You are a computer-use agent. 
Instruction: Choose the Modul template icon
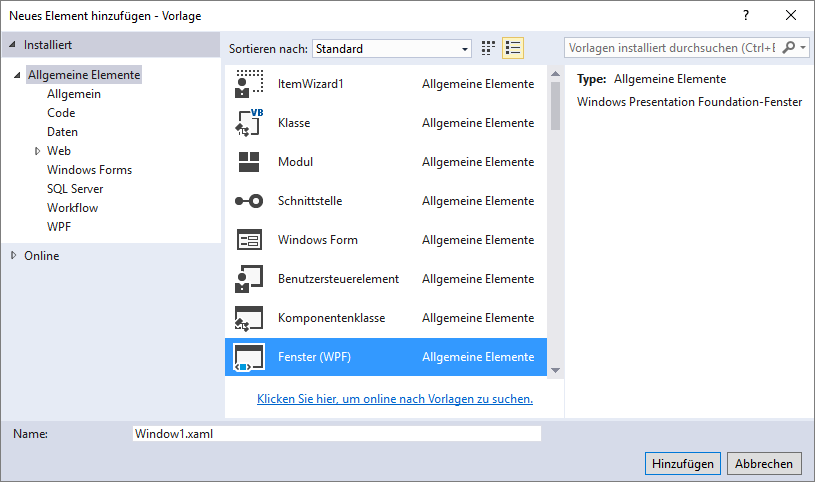coord(248,162)
